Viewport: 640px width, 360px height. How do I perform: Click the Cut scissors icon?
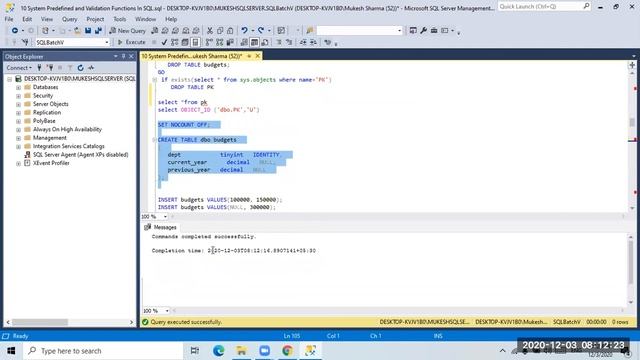click(209, 31)
